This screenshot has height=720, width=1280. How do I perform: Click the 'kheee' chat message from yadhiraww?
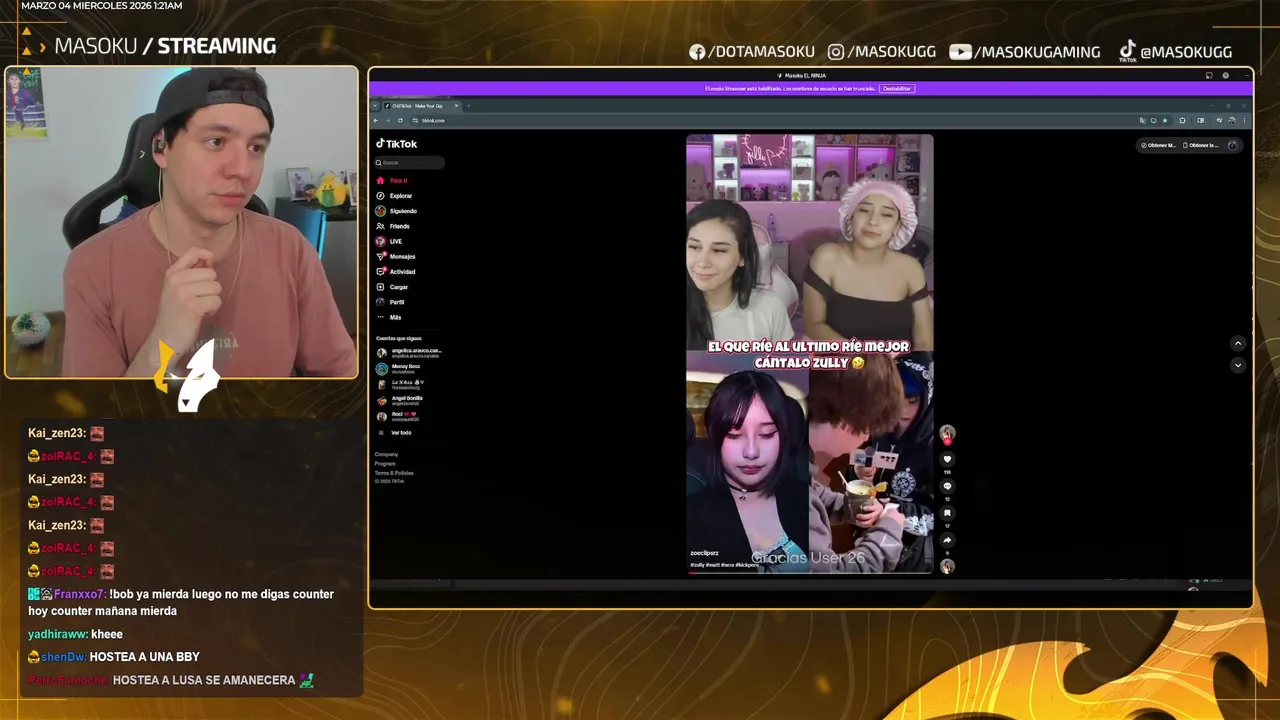(x=106, y=634)
